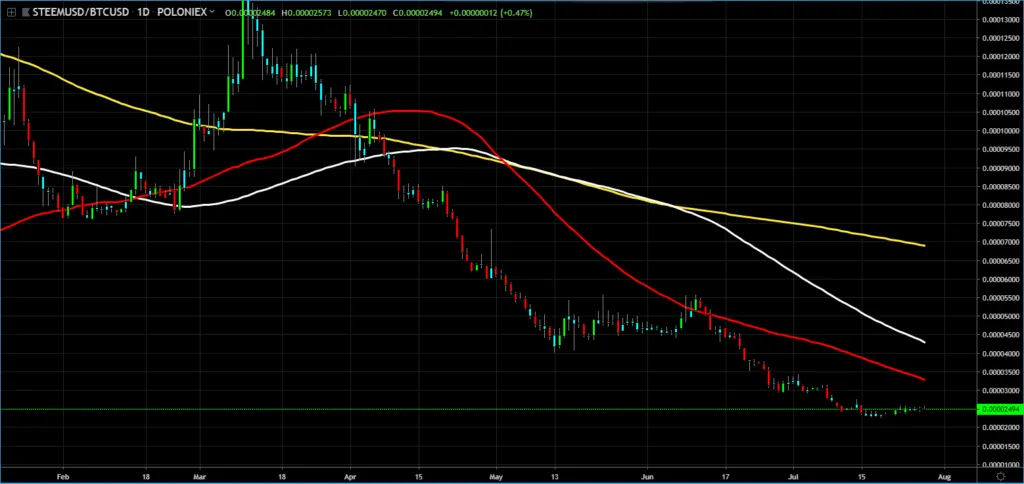Click the legend expand icon beside STEEMUSD/BTCUSD

pos(11,12)
